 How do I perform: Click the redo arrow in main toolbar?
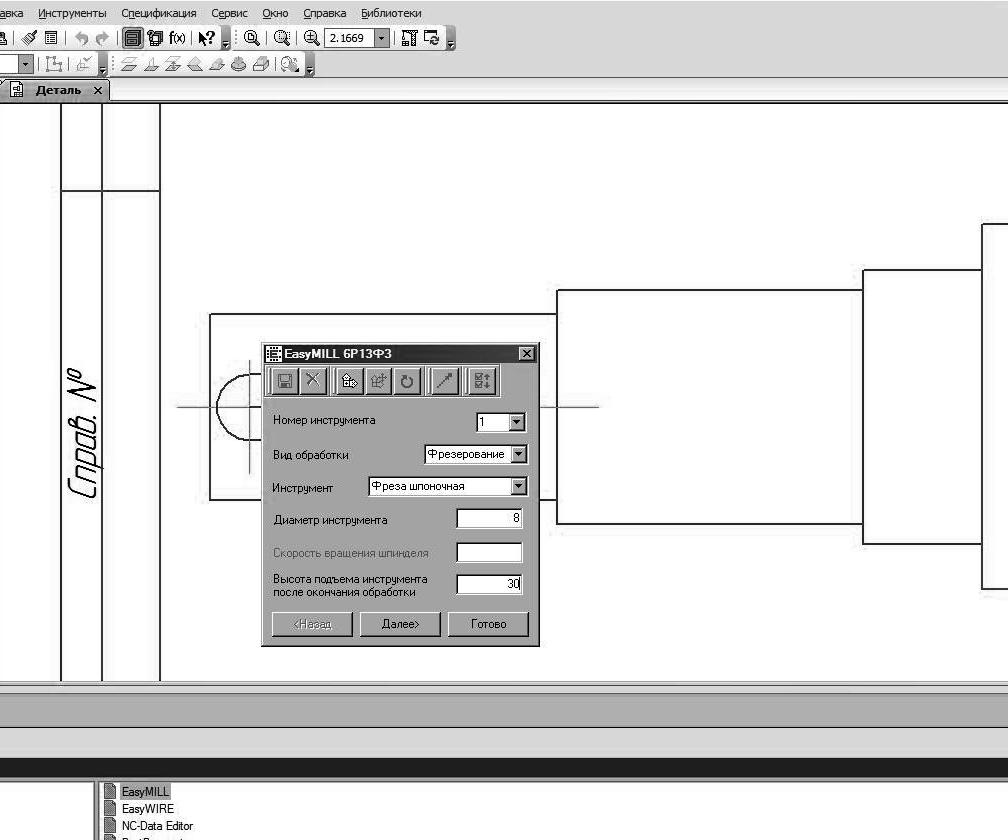(102, 38)
